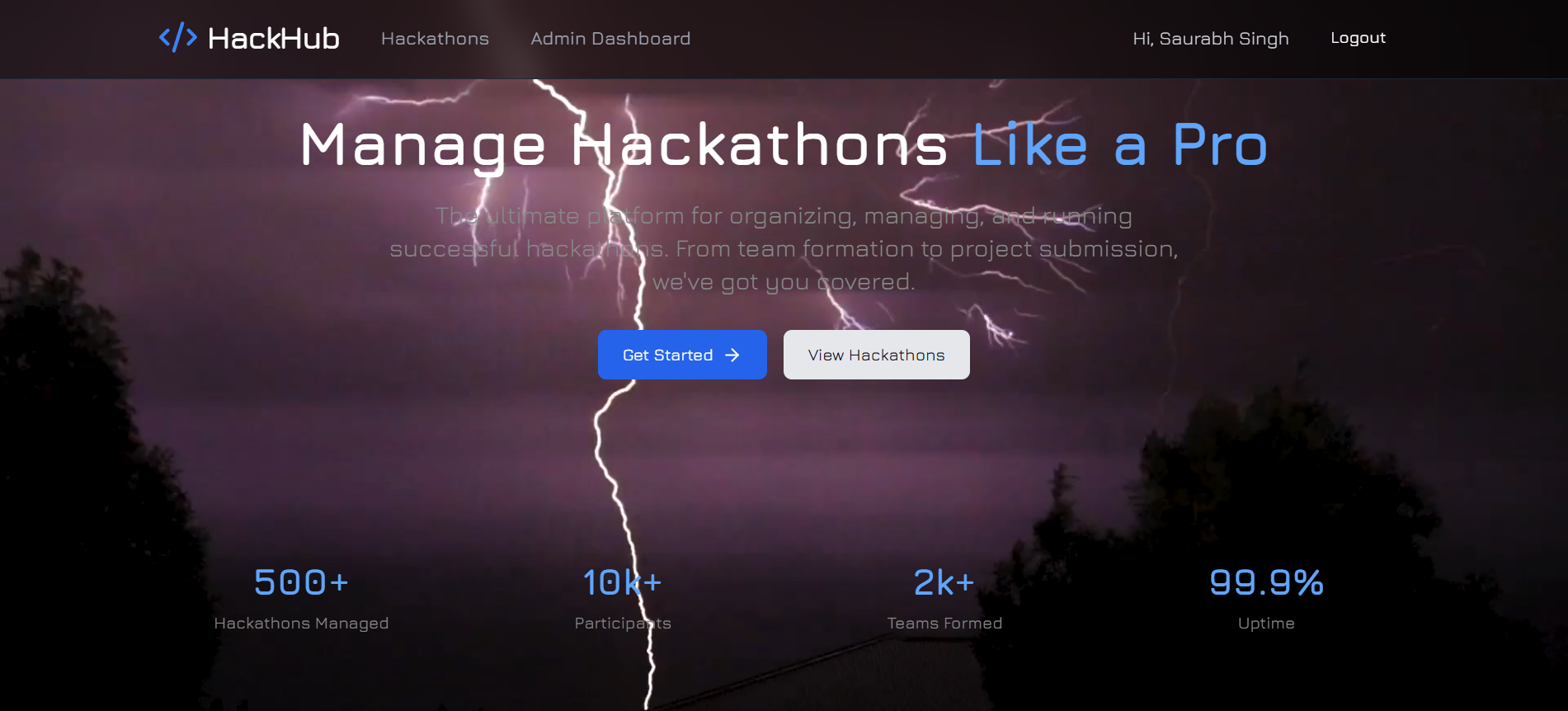Go to the Admin Dashboard page
The image size is (1568, 711).
coord(610,39)
